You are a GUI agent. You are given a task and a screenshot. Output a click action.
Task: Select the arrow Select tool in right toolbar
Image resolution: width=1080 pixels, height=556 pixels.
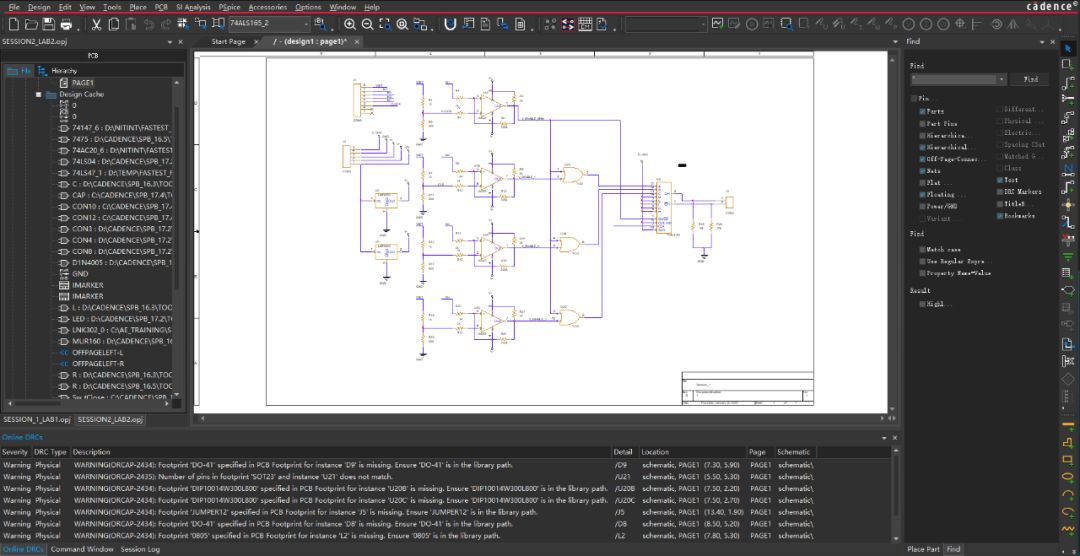1068,48
